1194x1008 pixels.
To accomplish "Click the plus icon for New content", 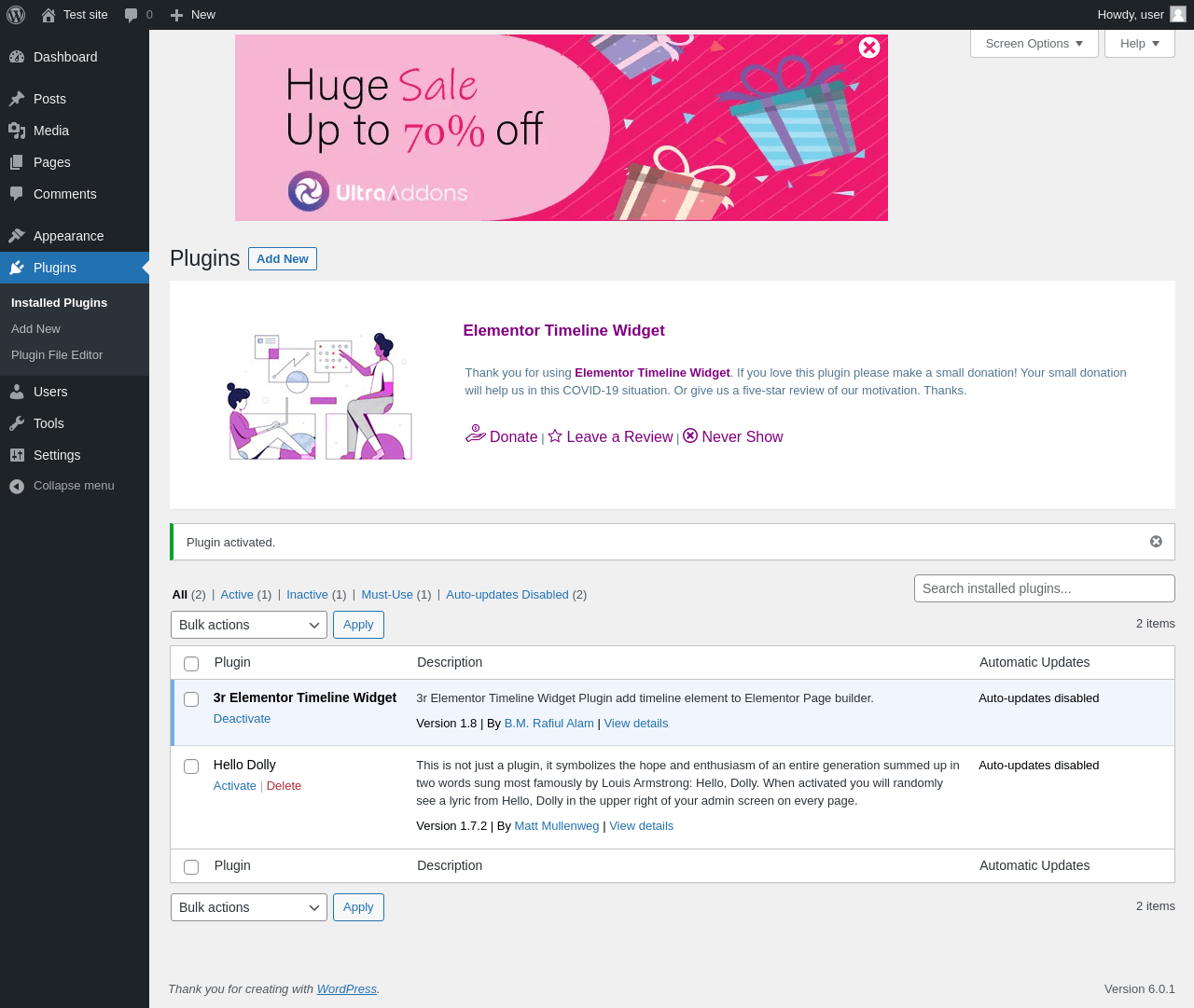I will coord(176,15).
